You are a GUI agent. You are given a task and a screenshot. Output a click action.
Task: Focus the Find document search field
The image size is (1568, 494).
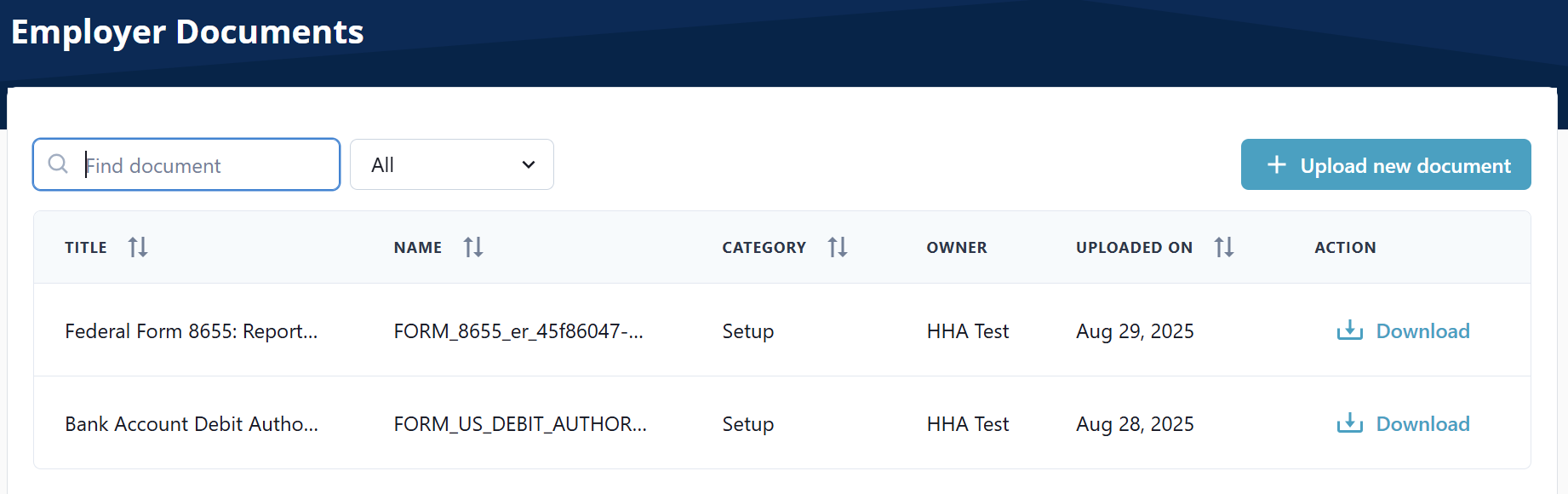[204, 165]
